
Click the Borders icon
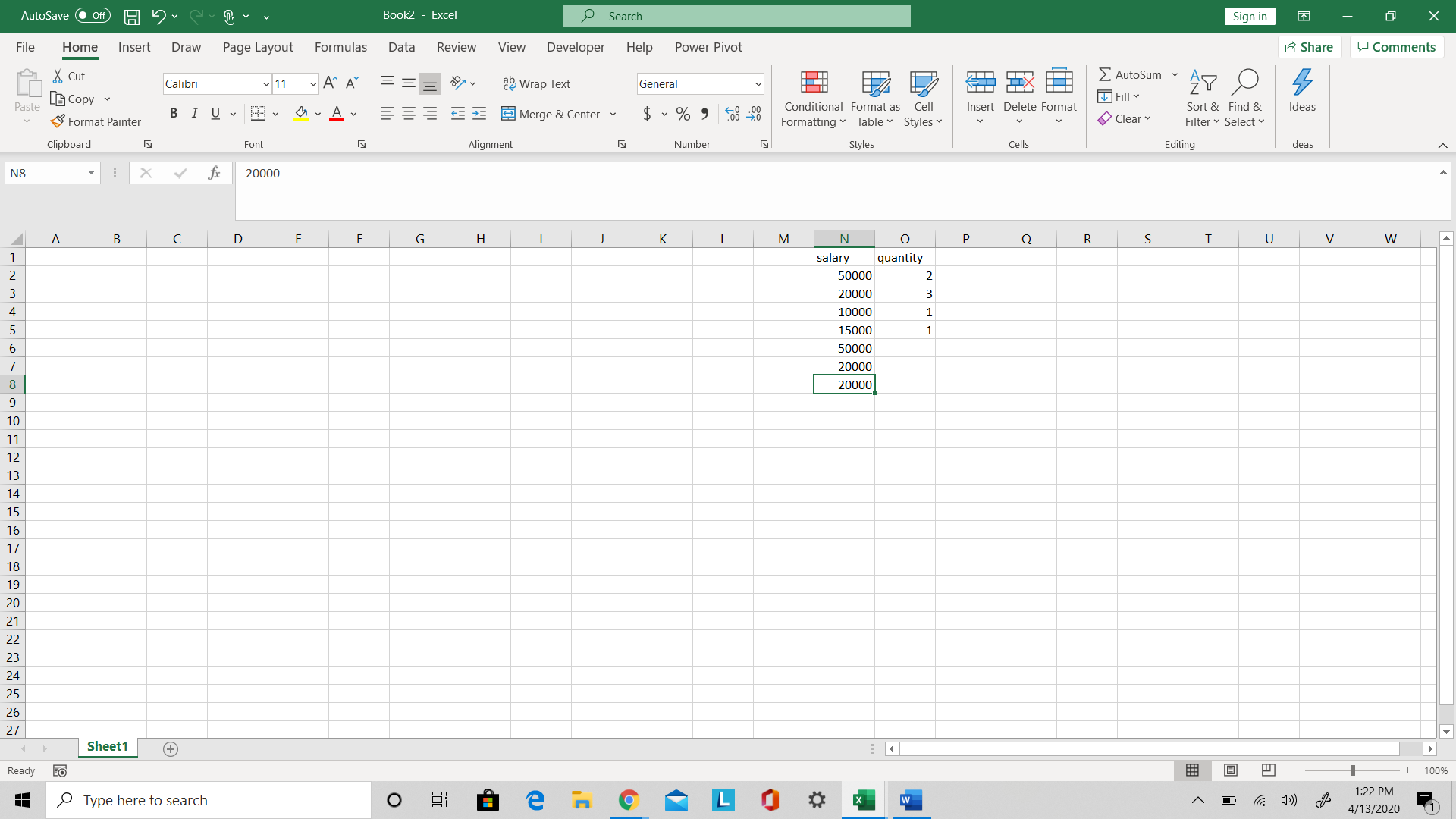(258, 114)
